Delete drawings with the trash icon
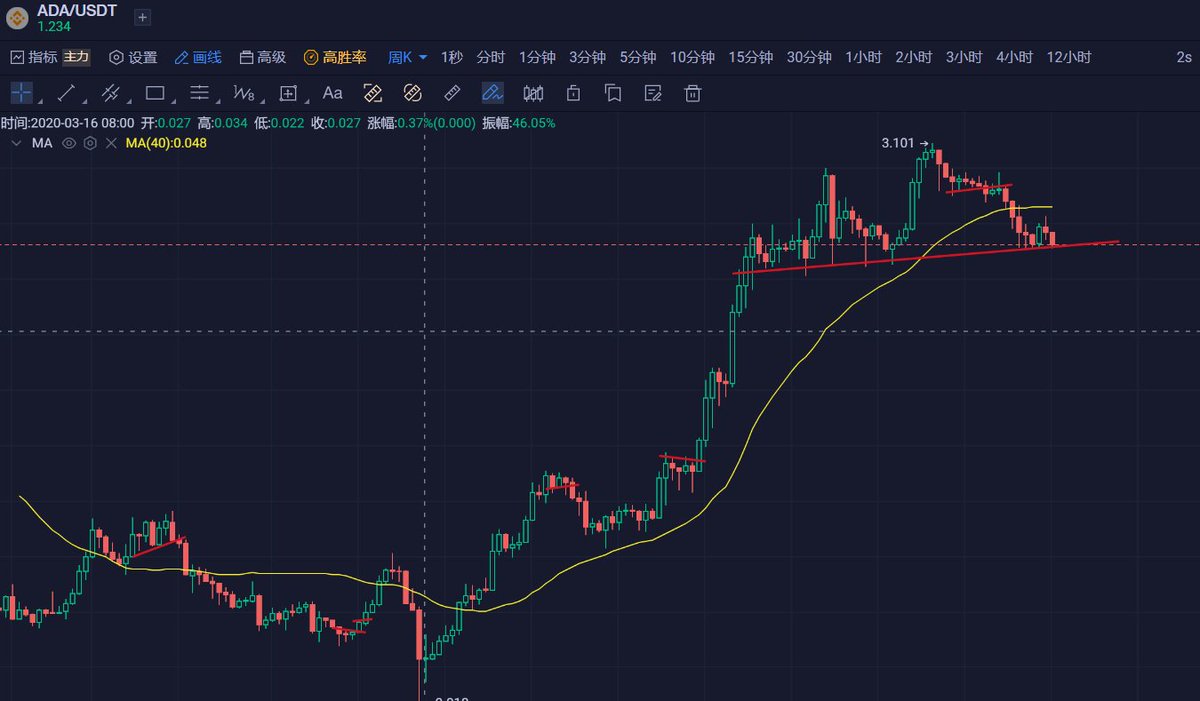Viewport: 1200px width, 701px height. pos(693,93)
